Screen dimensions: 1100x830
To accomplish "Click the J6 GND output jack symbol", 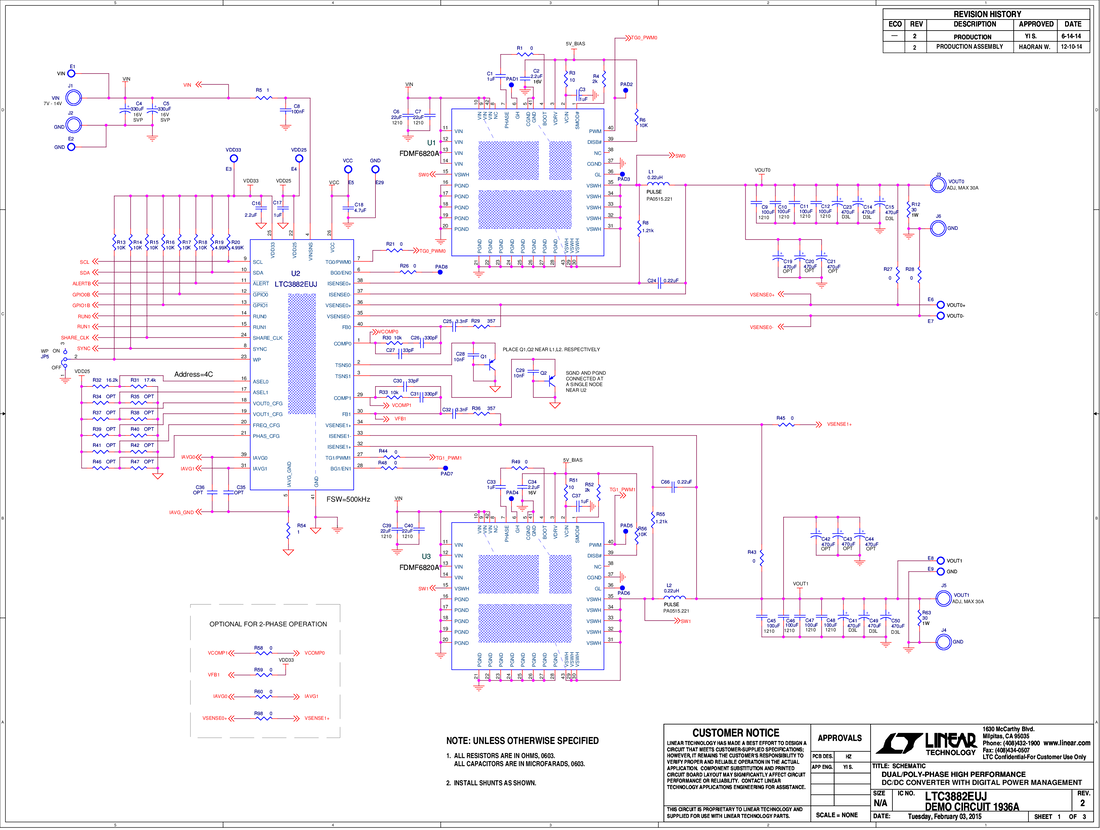I will point(938,228).
